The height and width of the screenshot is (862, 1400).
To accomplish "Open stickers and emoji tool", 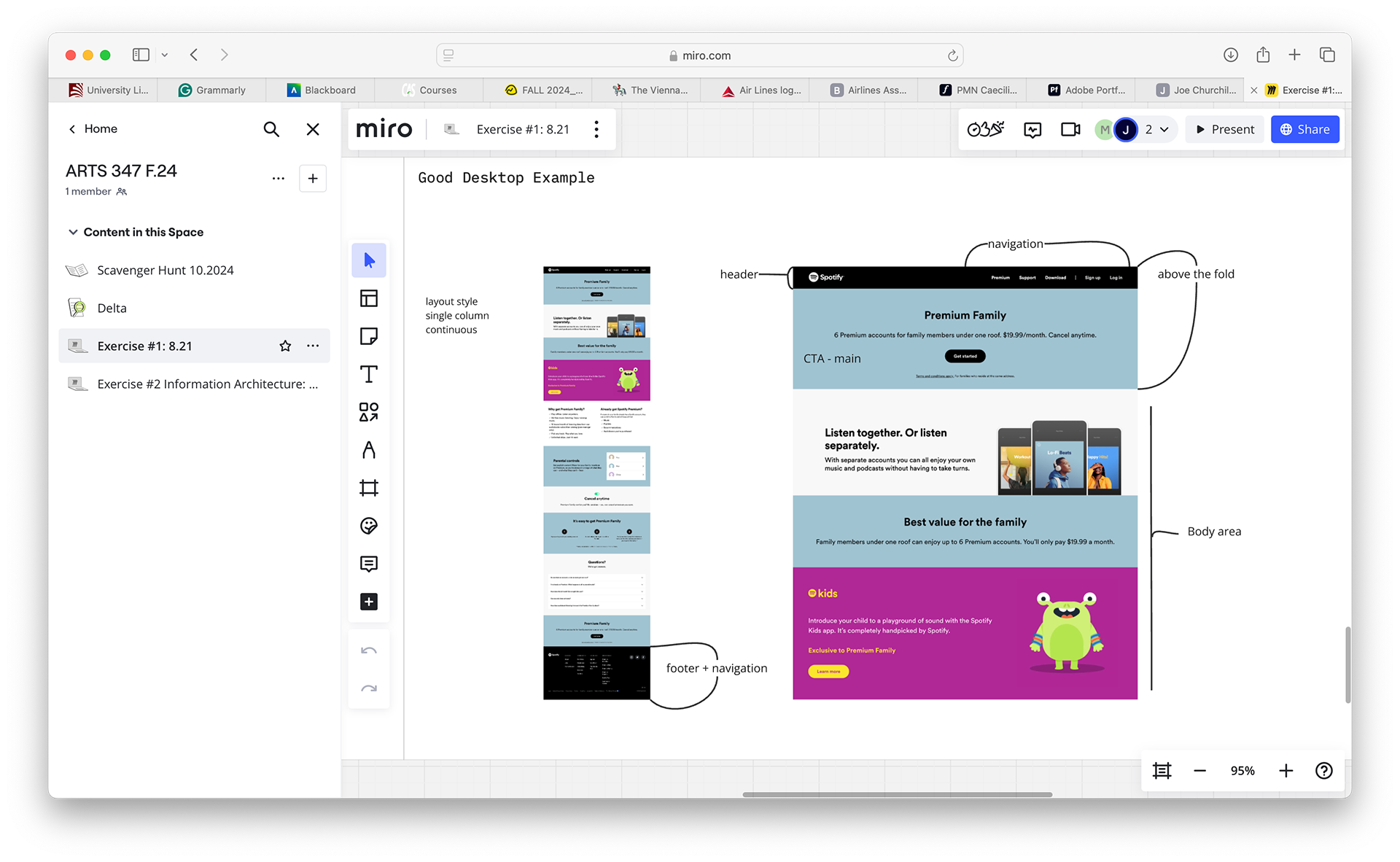I will click(x=369, y=526).
